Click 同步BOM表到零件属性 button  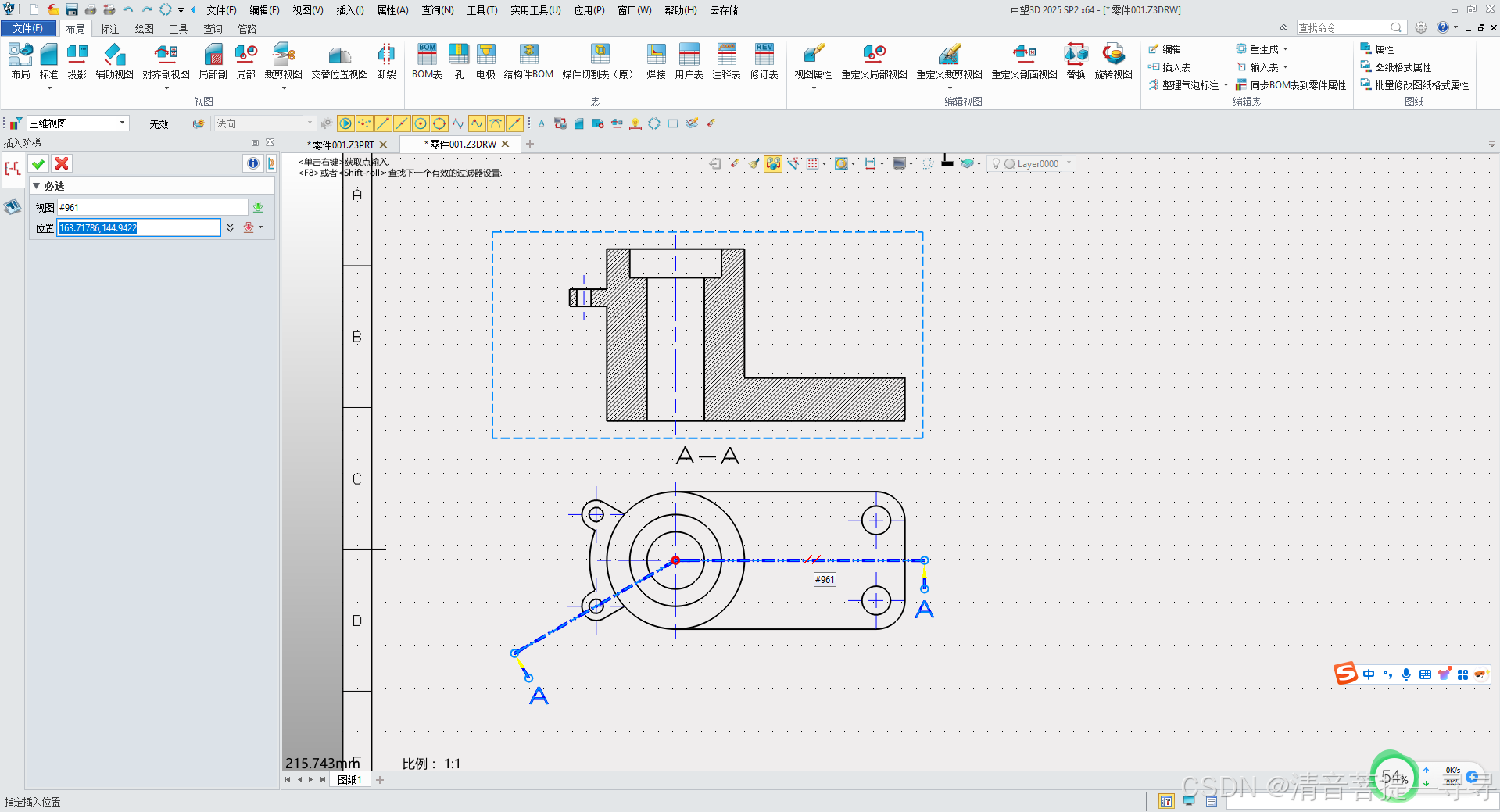coord(1291,84)
